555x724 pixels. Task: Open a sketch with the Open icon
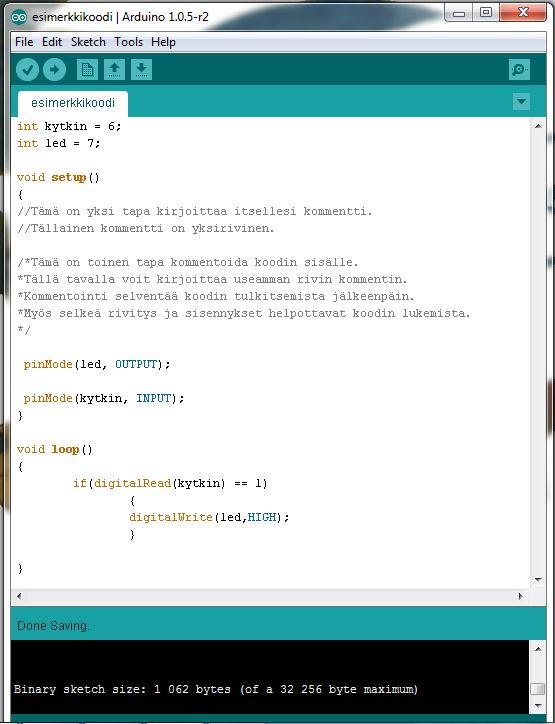(114, 70)
